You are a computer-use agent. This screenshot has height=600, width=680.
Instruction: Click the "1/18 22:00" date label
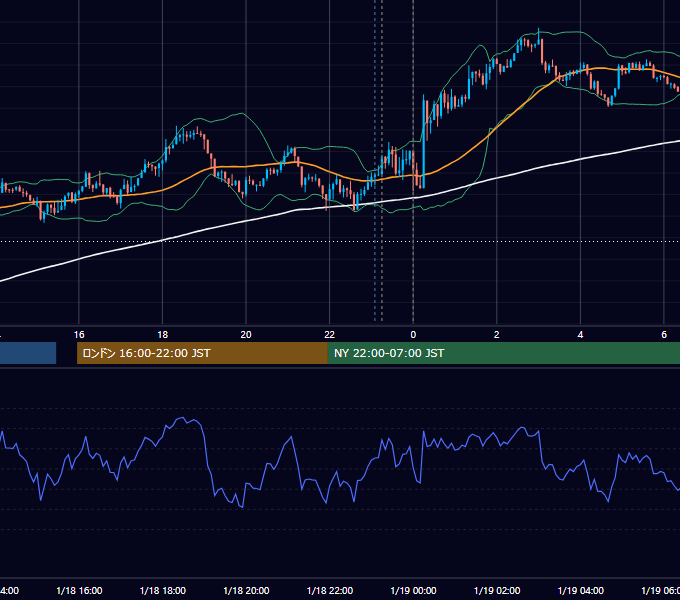coord(330,590)
